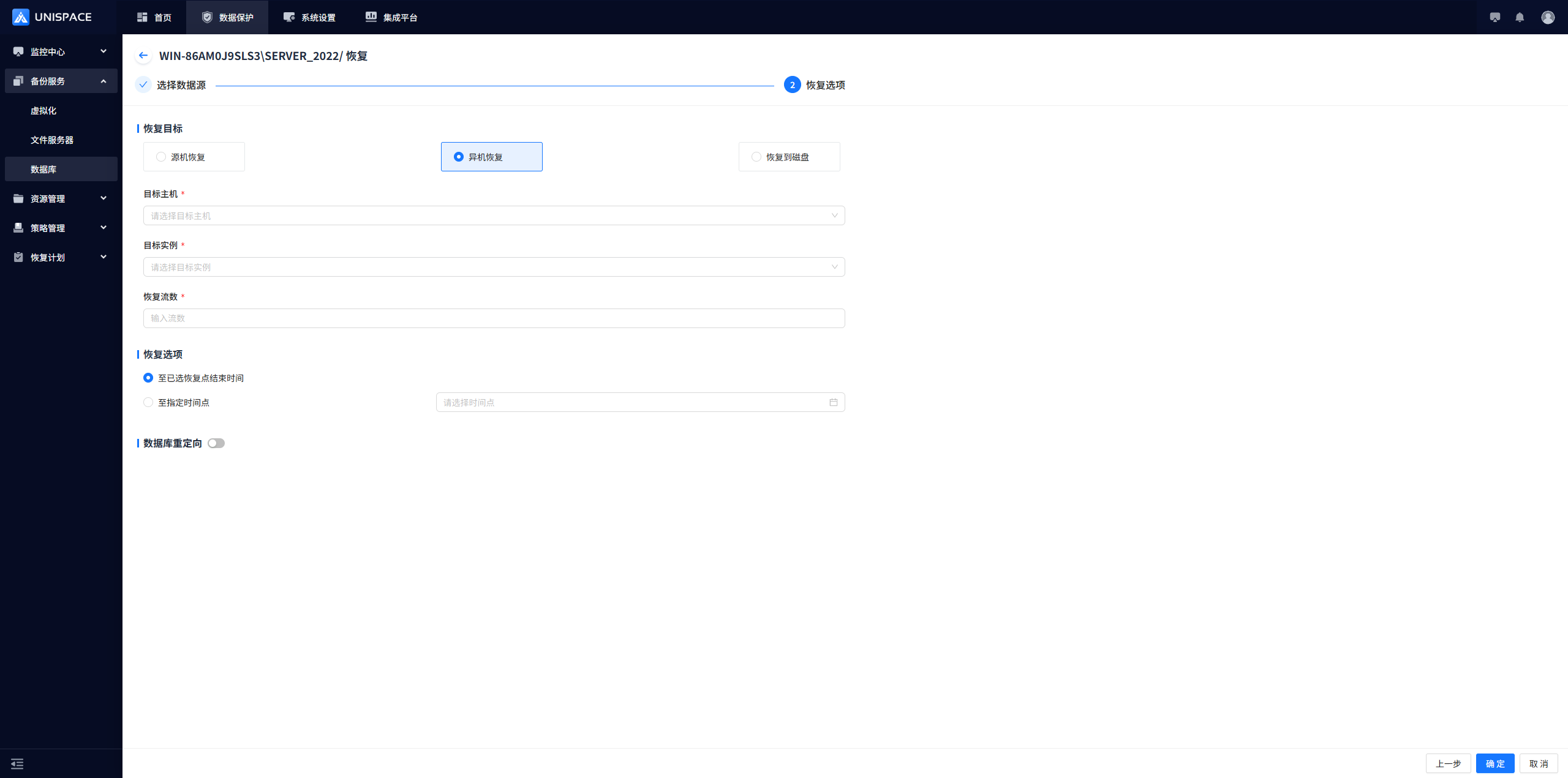Open the notification bell icon
The height and width of the screenshot is (778, 1568).
pos(1520,17)
